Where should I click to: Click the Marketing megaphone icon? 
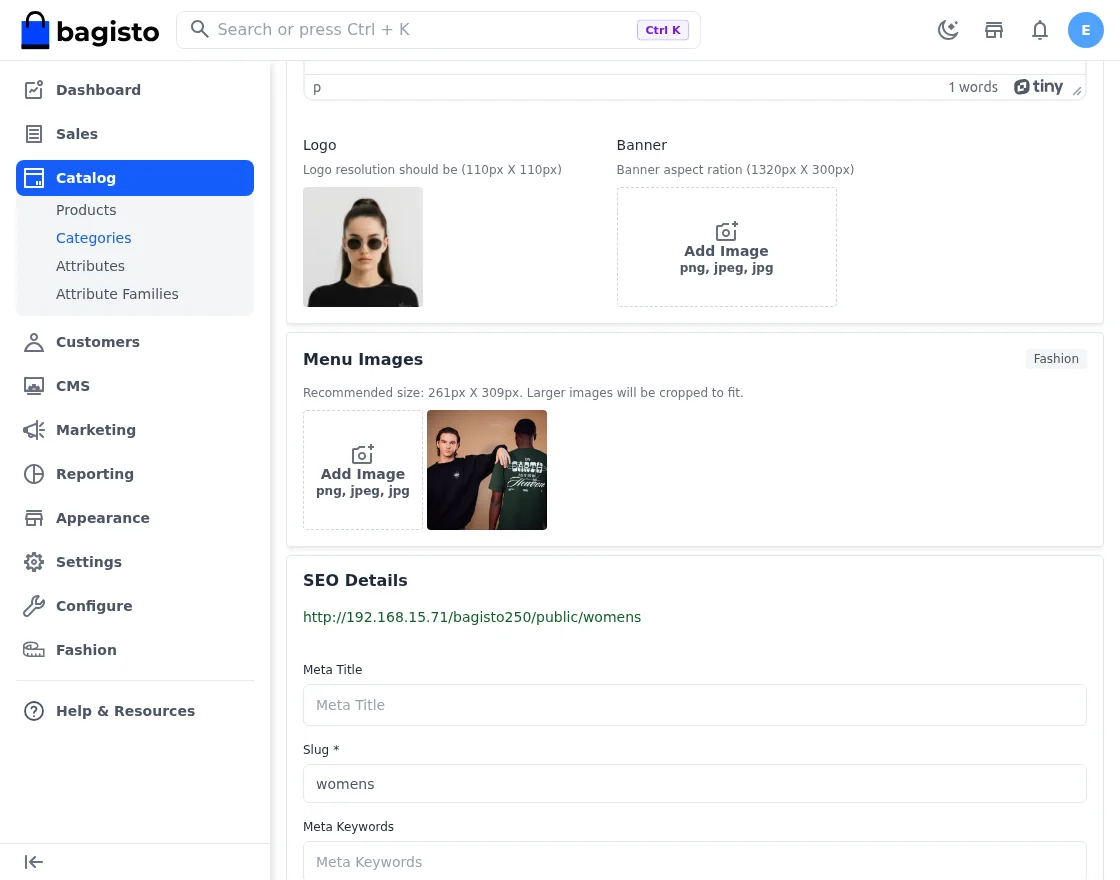(x=34, y=430)
